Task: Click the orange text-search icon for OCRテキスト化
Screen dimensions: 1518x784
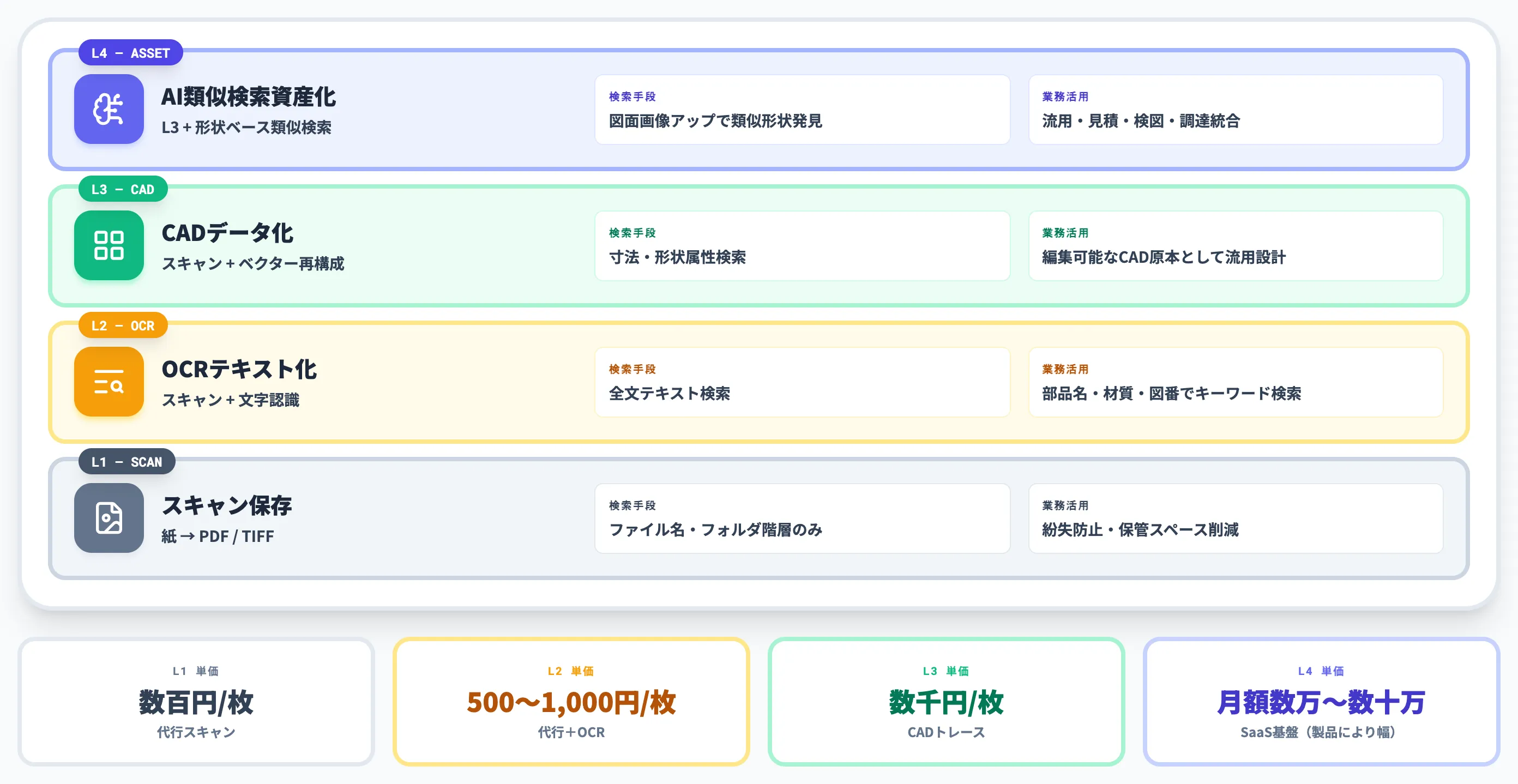Action: 109,382
